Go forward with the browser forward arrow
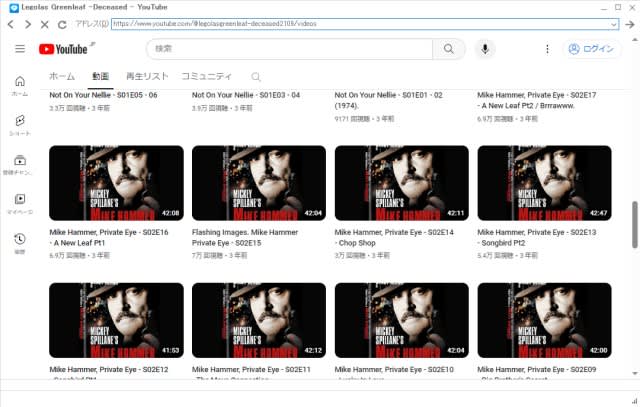This screenshot has width=640, height=407. 27,24
